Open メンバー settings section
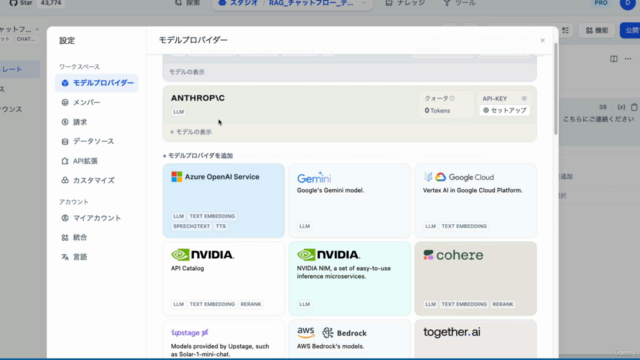 (86, 102)
